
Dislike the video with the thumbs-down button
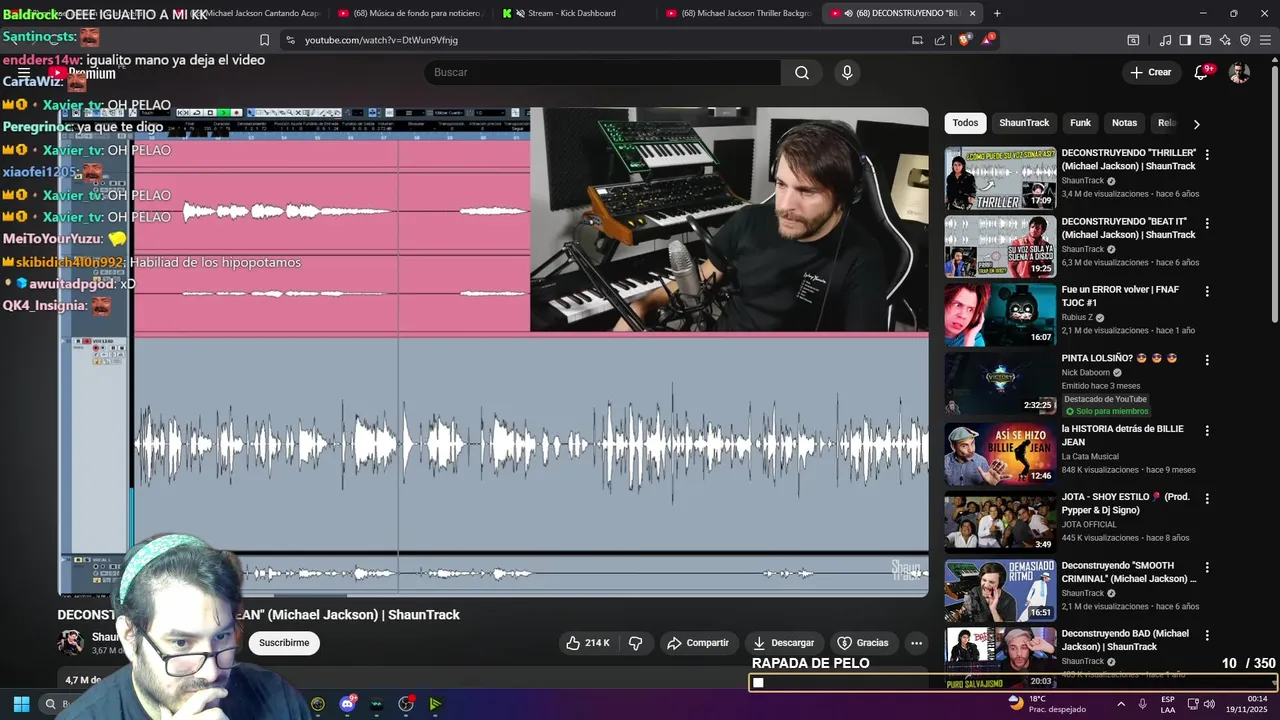(636, 643)
